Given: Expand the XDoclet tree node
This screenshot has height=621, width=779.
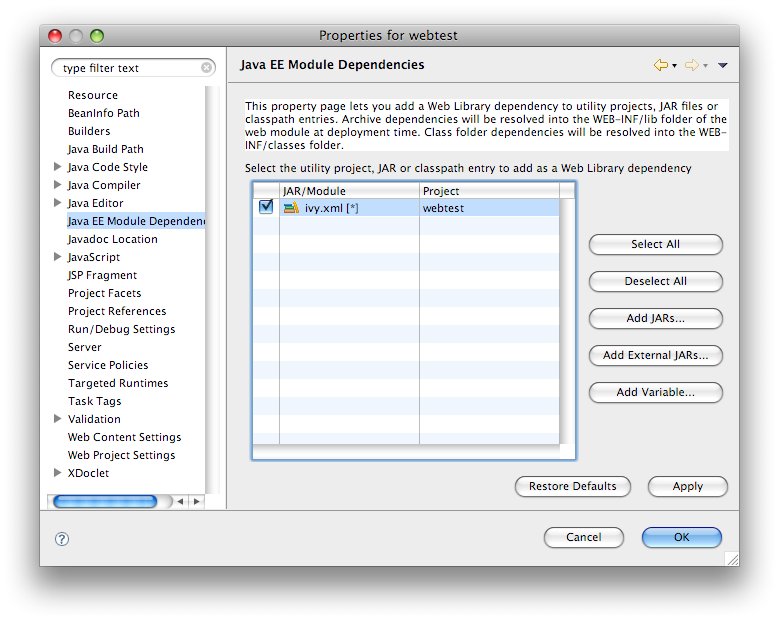Looking at the screenshot, I should click(57, 473).
